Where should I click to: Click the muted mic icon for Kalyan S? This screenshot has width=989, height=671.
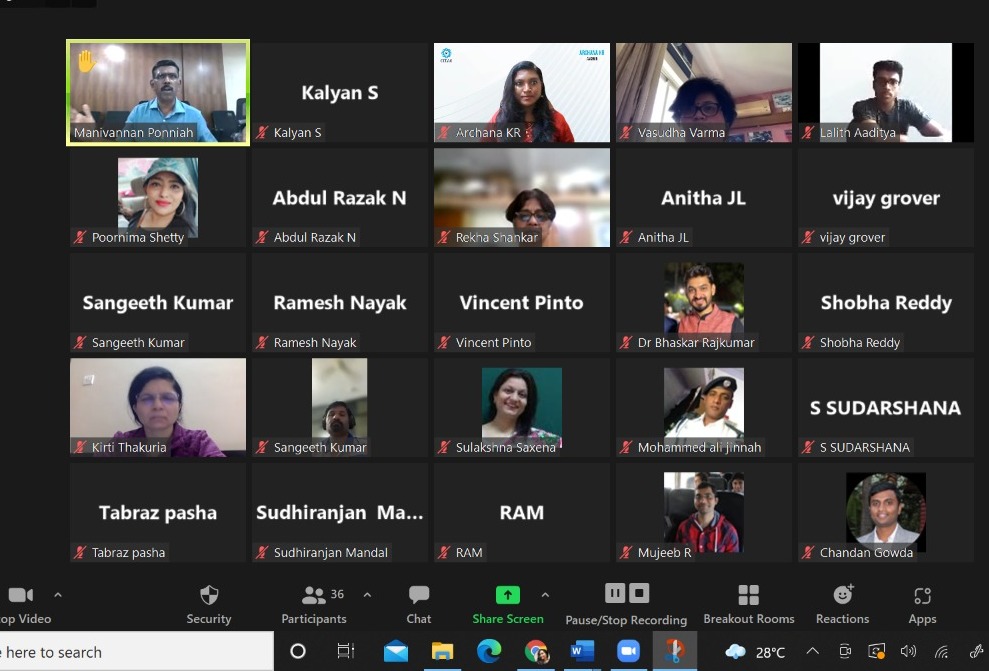[262, 132]
